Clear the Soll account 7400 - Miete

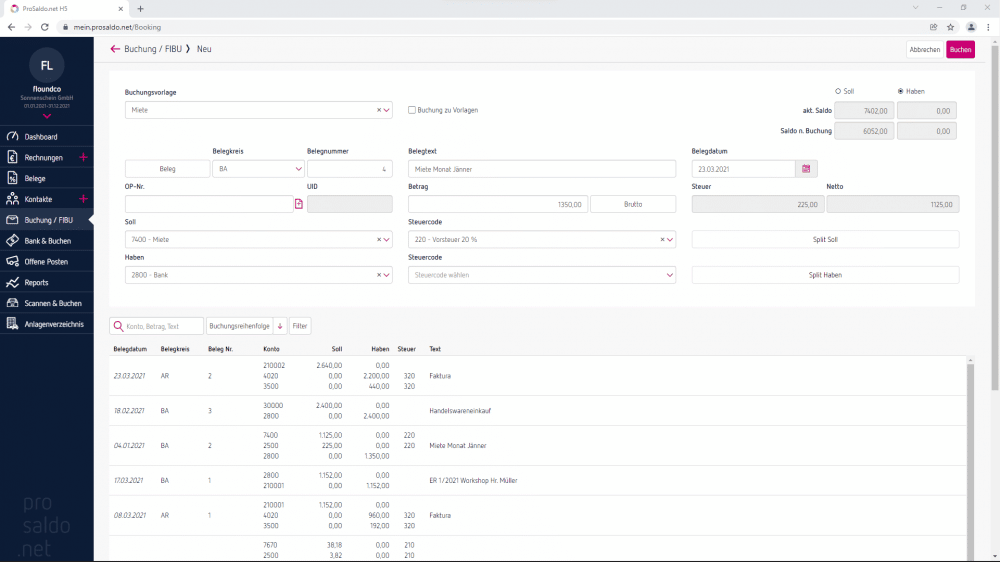(379, 240)
